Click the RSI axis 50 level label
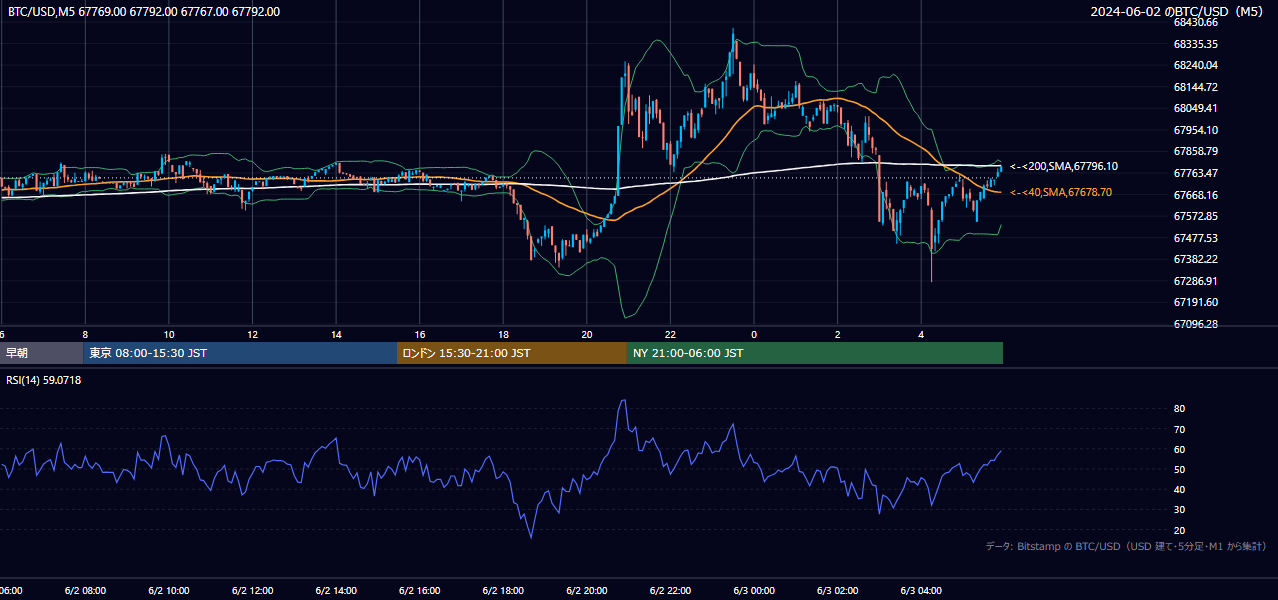The width and height of the screenshot is (1278, 600). click(x=1179, y=469)
